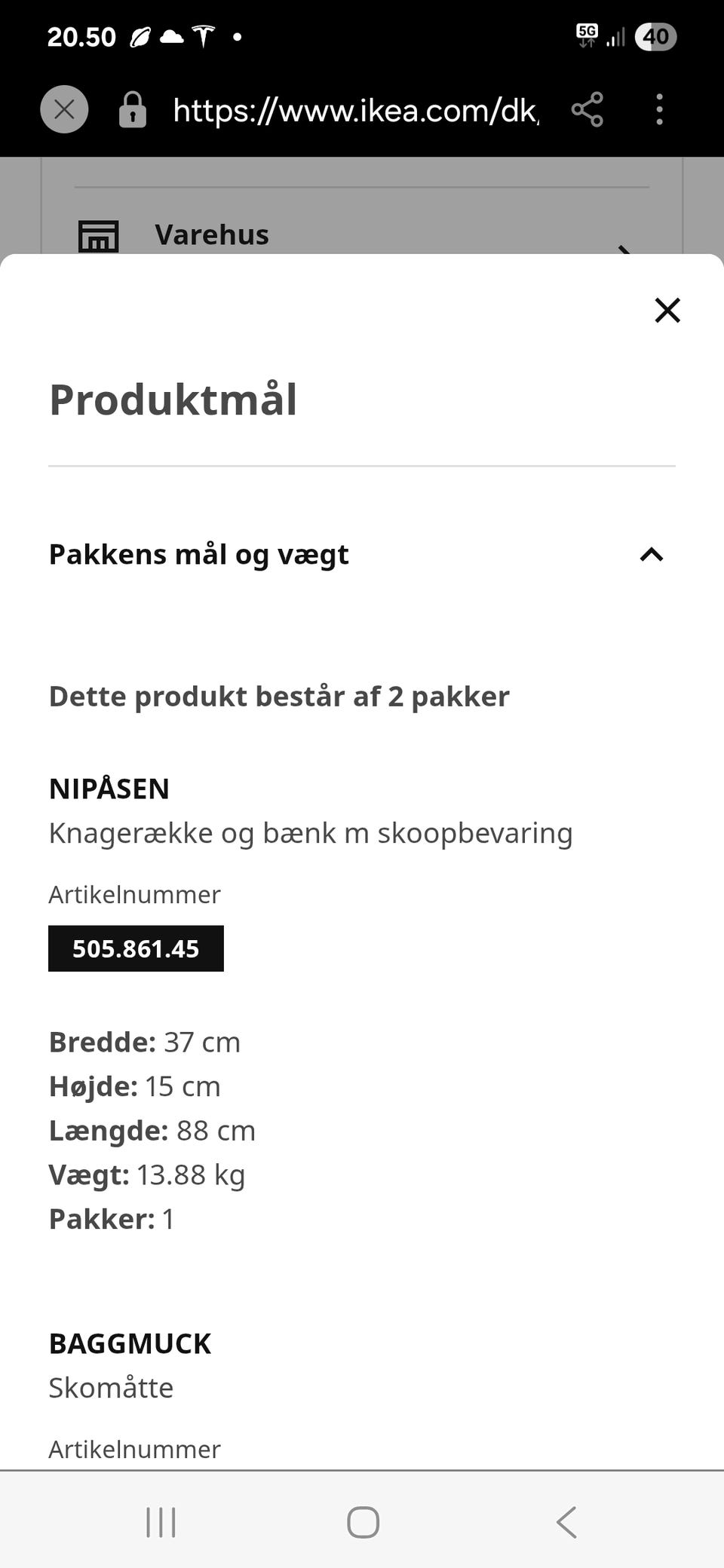The height and width of the screenshot is (1568, 724).
Task: Open Android recent apps button
Action: (x=161, y=1522)
